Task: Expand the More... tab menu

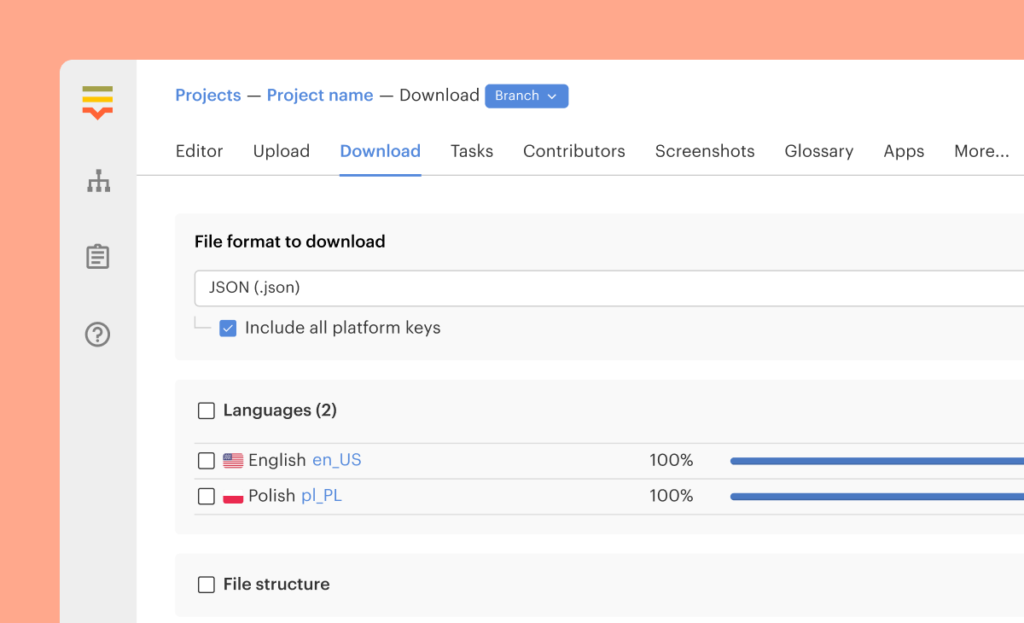Action: click(x=982, y=152)
